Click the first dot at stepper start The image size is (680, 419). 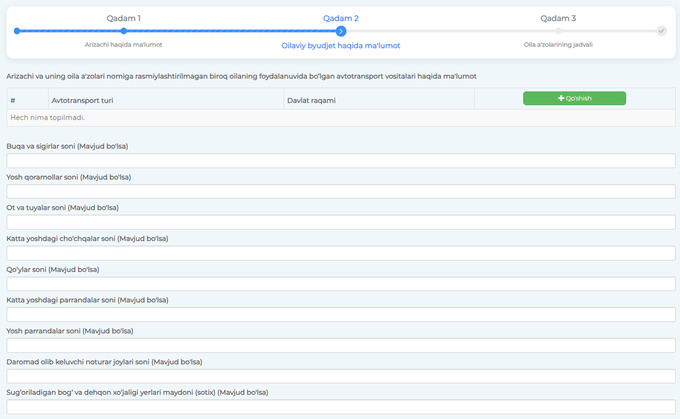(17, 31)
